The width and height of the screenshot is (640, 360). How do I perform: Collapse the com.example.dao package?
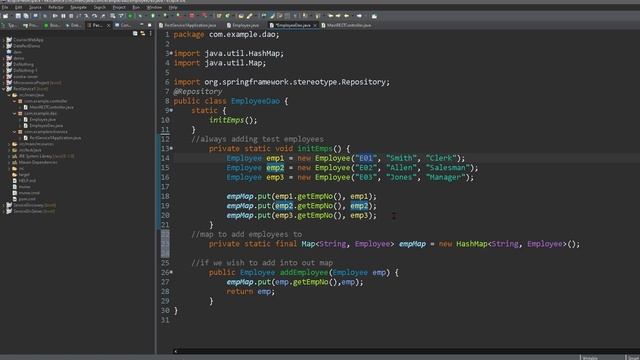[14, 113]
